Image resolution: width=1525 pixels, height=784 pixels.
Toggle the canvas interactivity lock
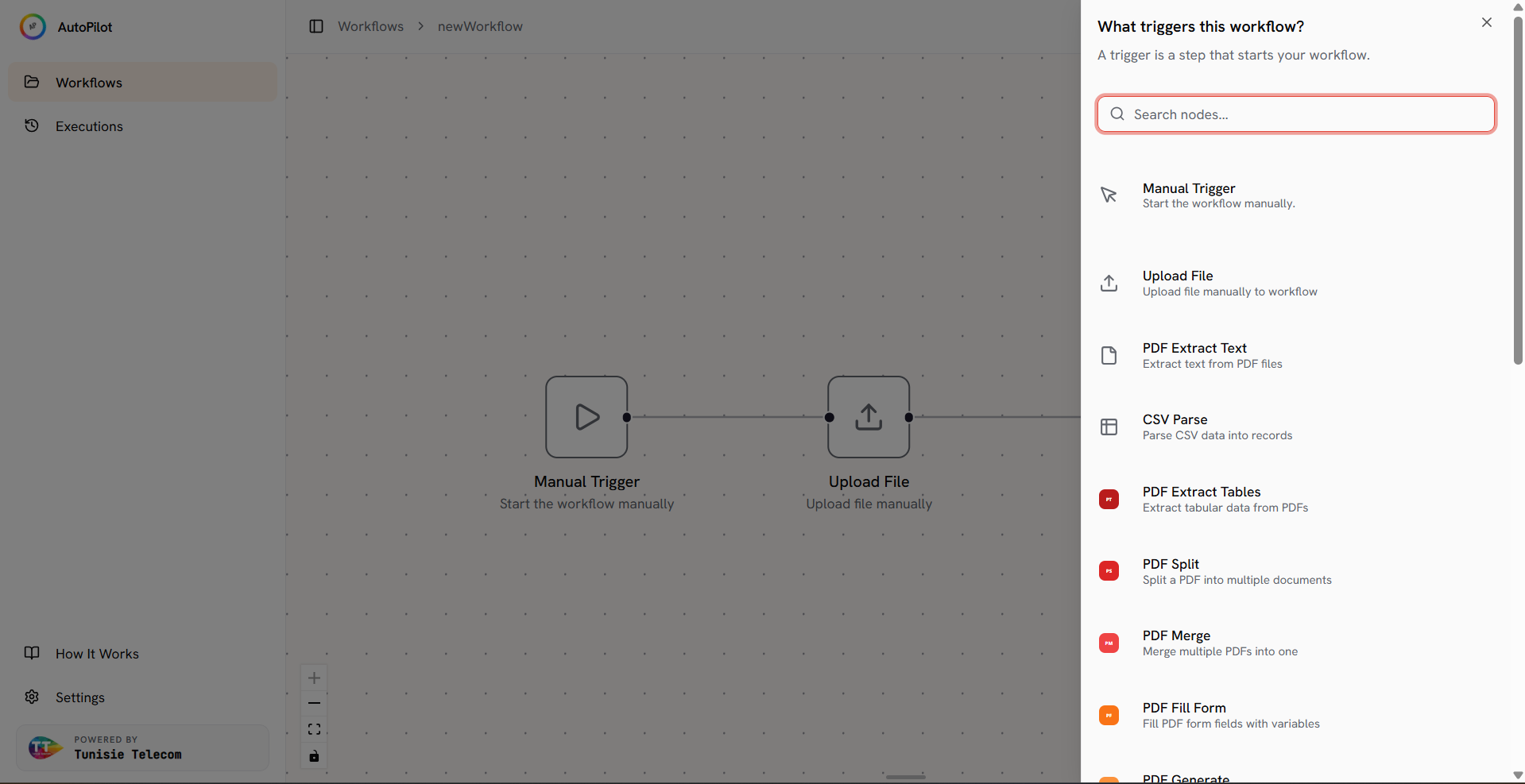pos(314,755)
